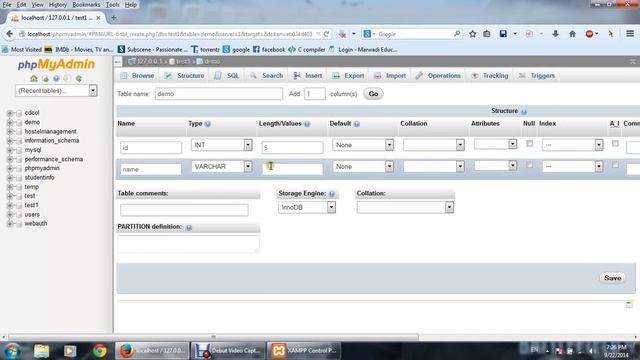Image resolution: width=640 pixels, height=360 pixels.
Task: Open Collation dropdown for id row
Action: pos(434,145)
